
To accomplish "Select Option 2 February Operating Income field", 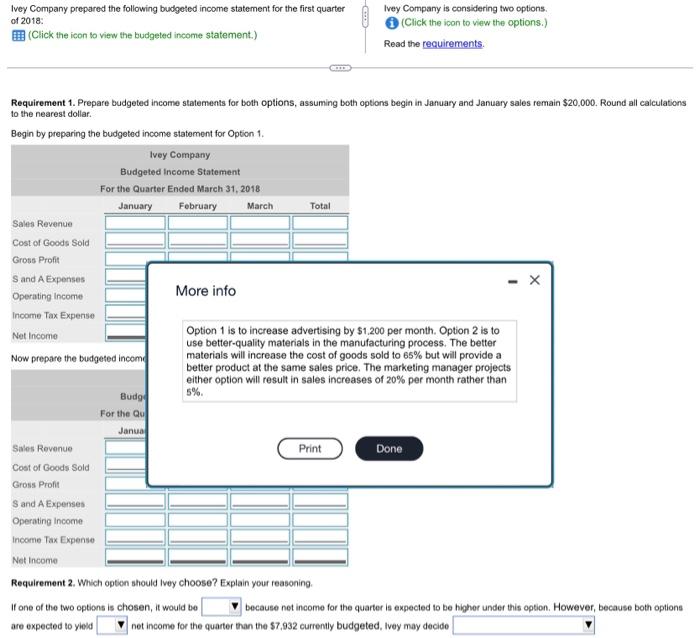I will (x=198, y=520).
